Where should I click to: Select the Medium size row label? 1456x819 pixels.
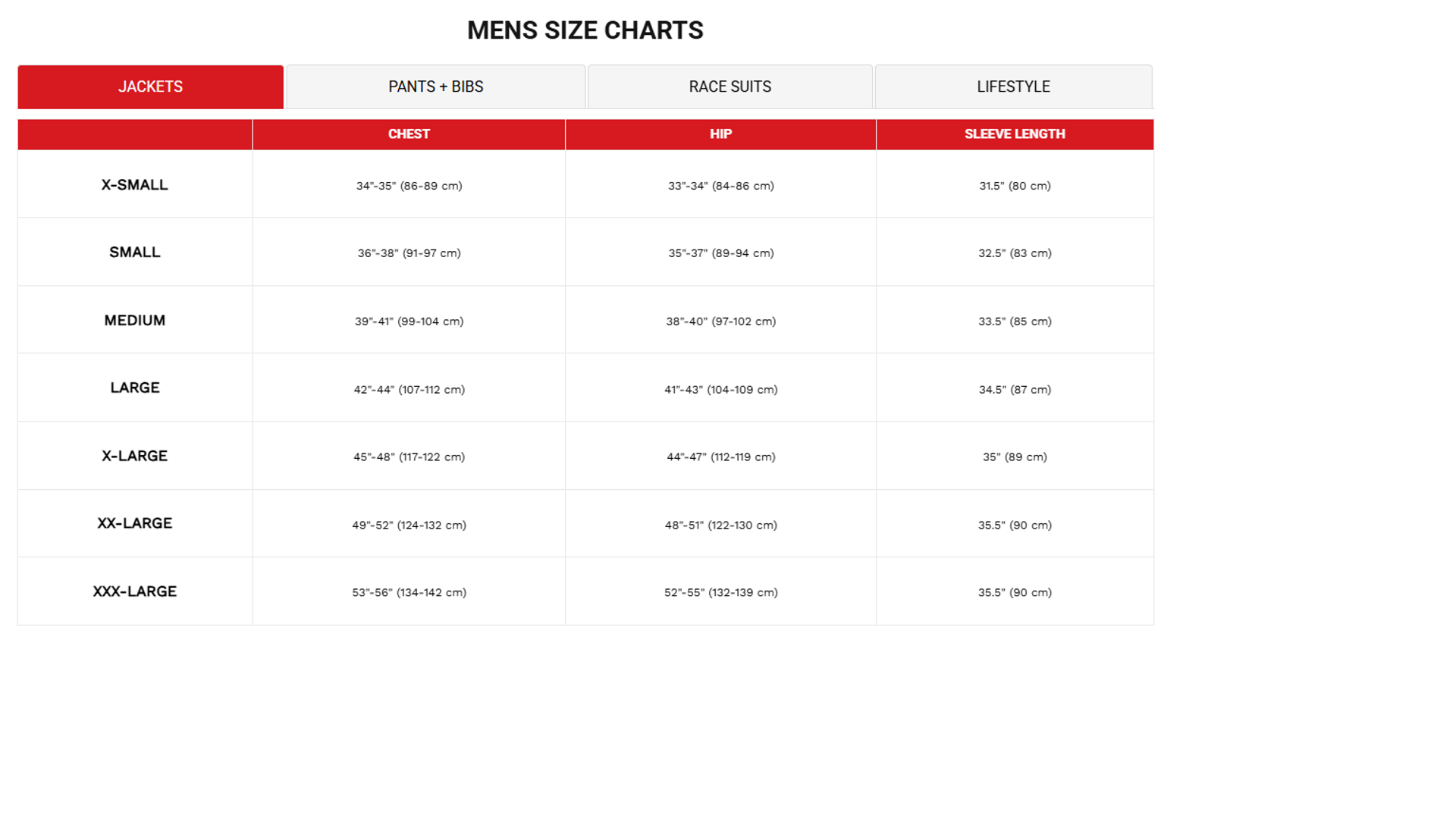coord(135,321)
